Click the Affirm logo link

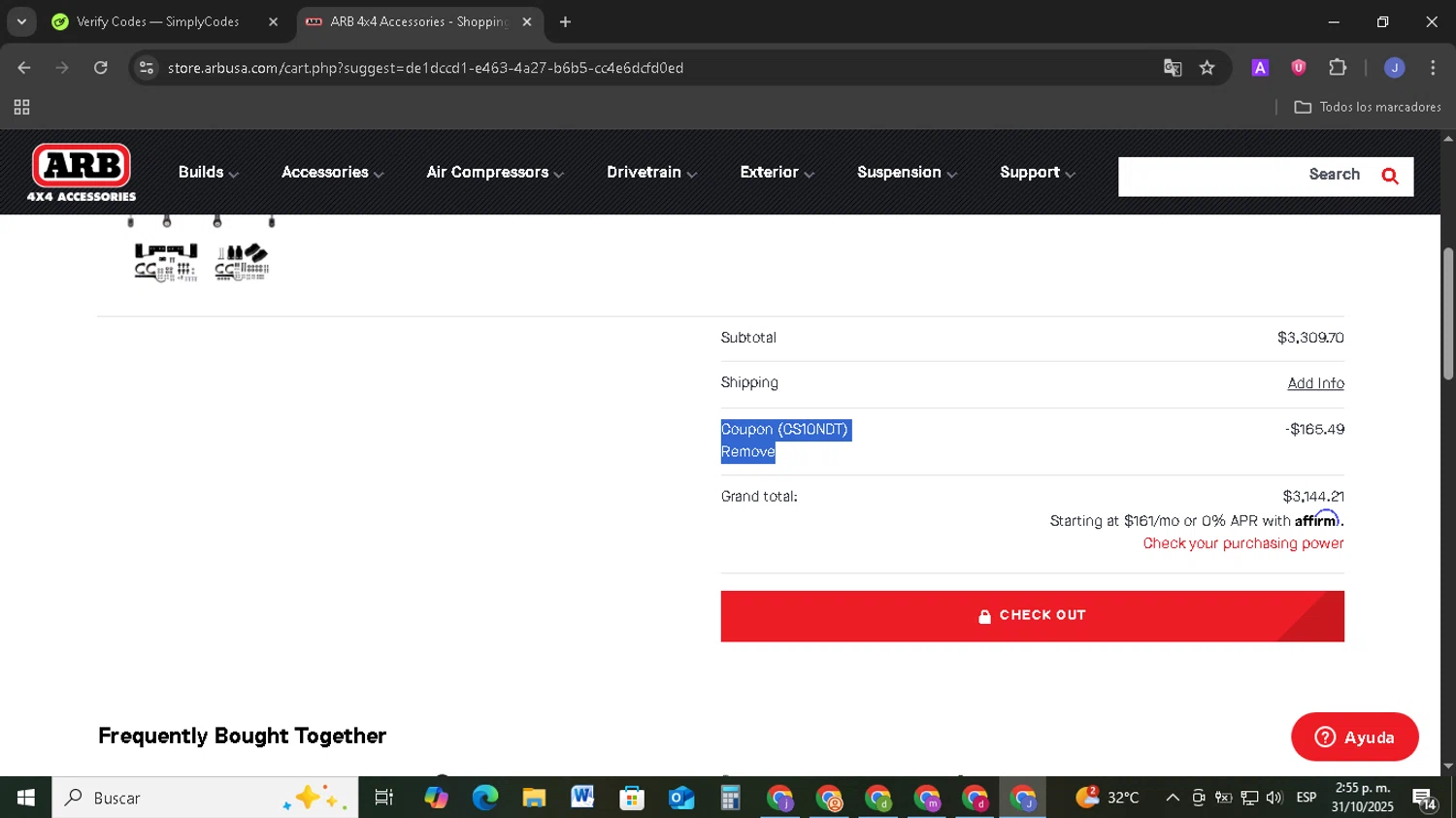tap(1317, 520)
